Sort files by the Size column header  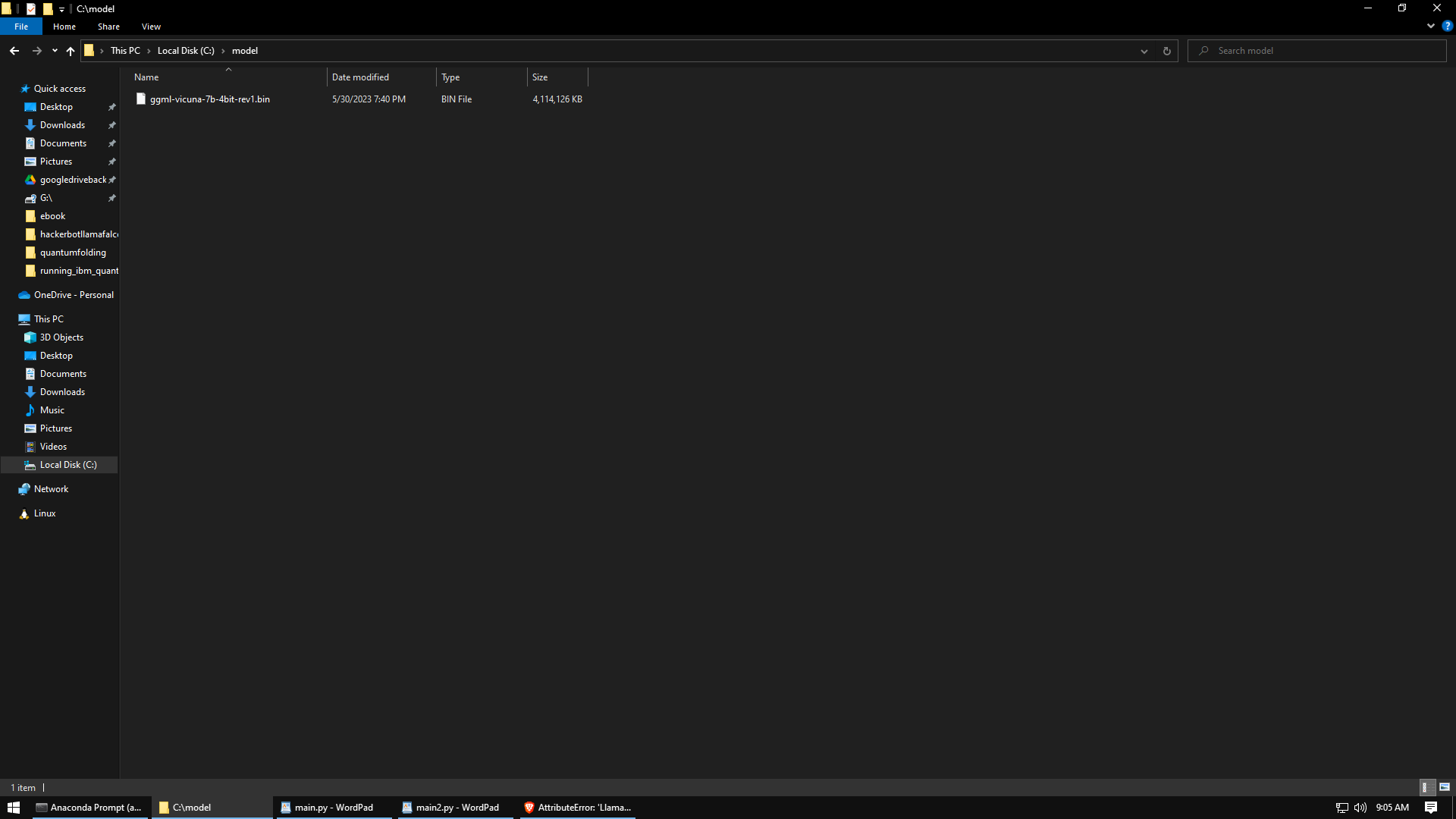[x=557, y=77]
